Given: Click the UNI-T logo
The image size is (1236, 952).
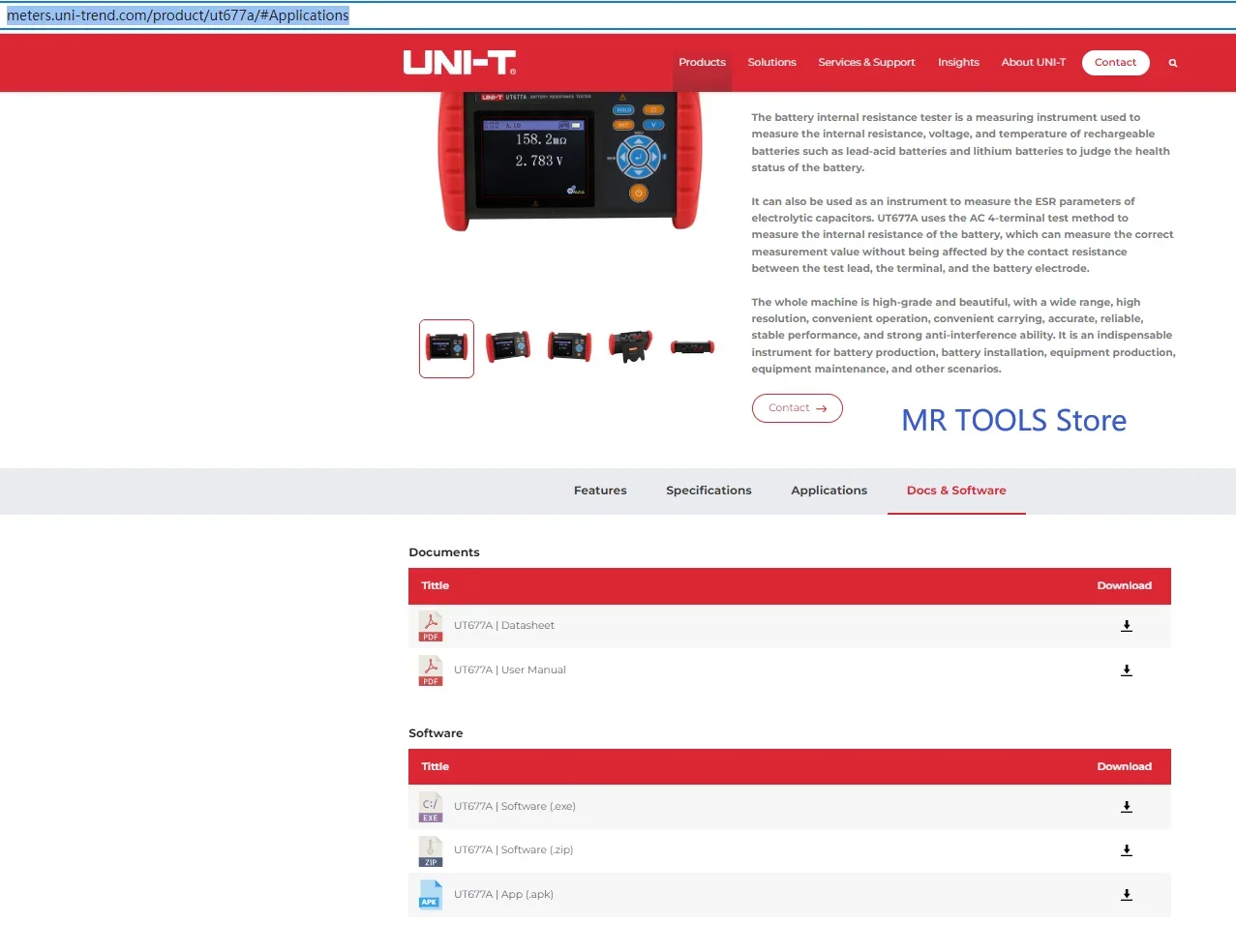Looking at the screenshot, I should (x=460, y=62).
